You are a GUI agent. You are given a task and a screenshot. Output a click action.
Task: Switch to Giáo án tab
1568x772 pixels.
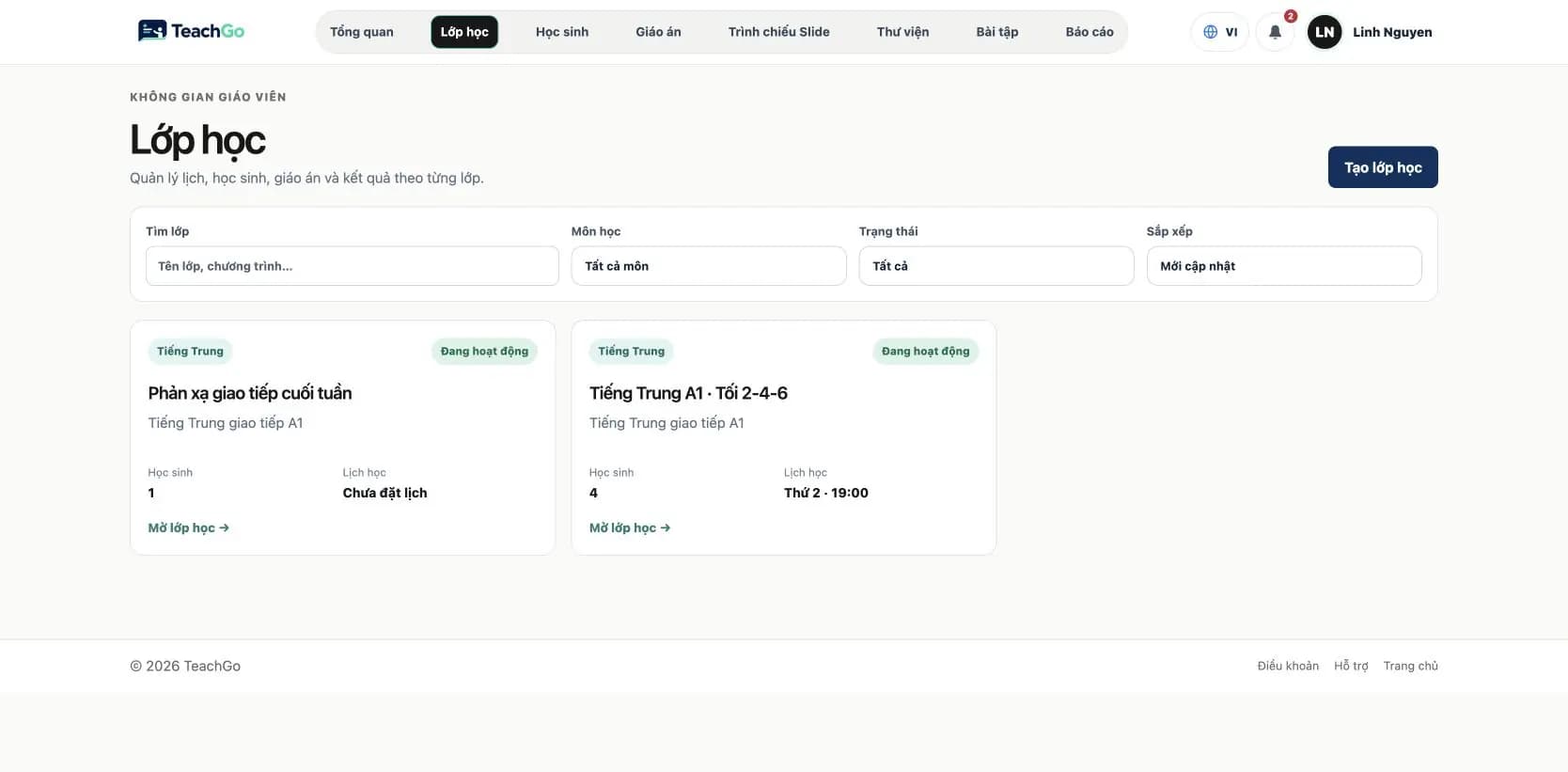[x=658, y=32]
